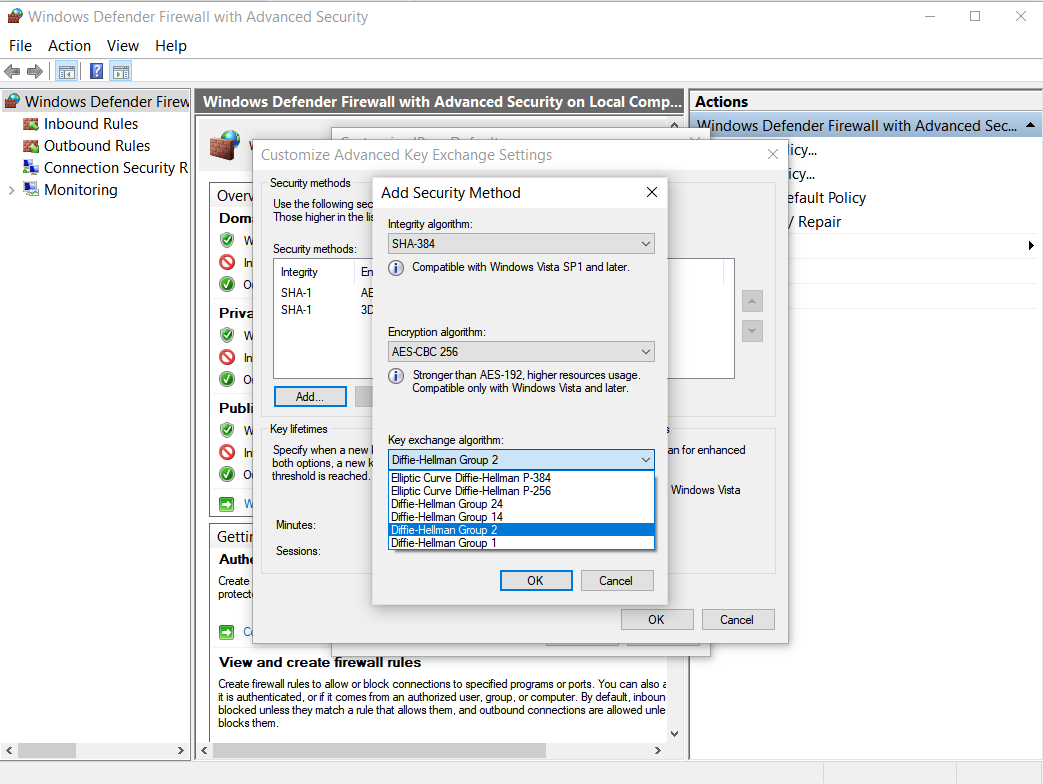Open the Action menu
This screenshot has height=784, width=1043.
(x=69, y=46)
